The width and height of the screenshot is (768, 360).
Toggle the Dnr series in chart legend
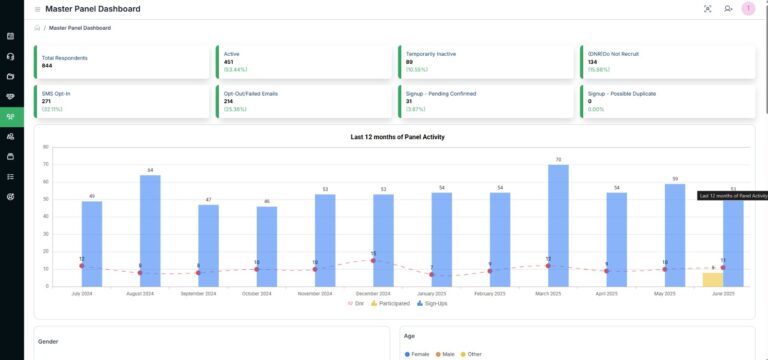356,304
